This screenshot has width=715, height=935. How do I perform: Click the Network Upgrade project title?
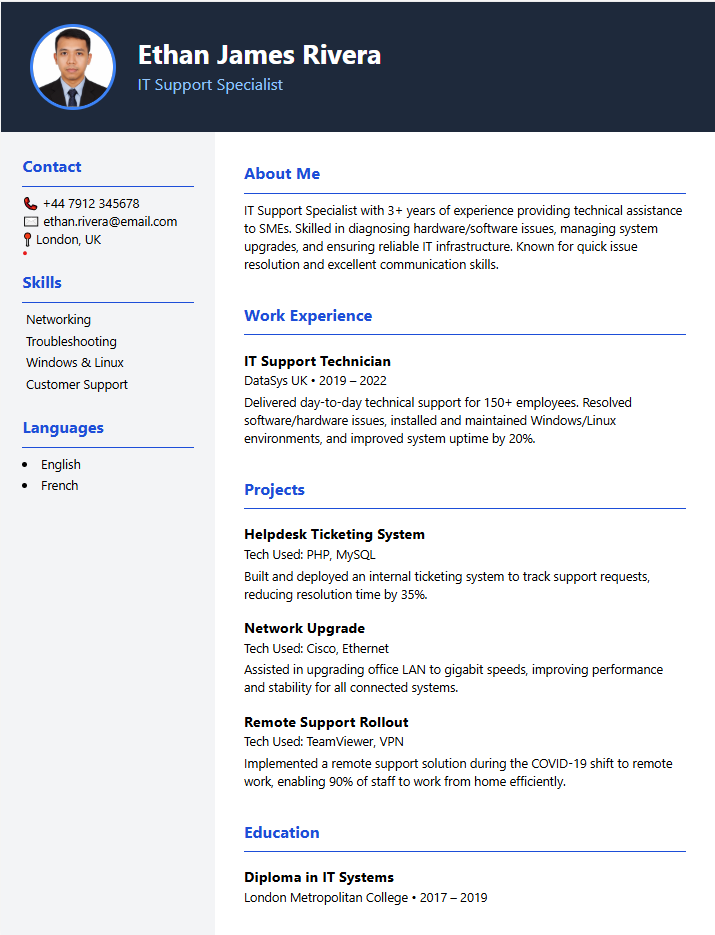(x=304, y=629)
